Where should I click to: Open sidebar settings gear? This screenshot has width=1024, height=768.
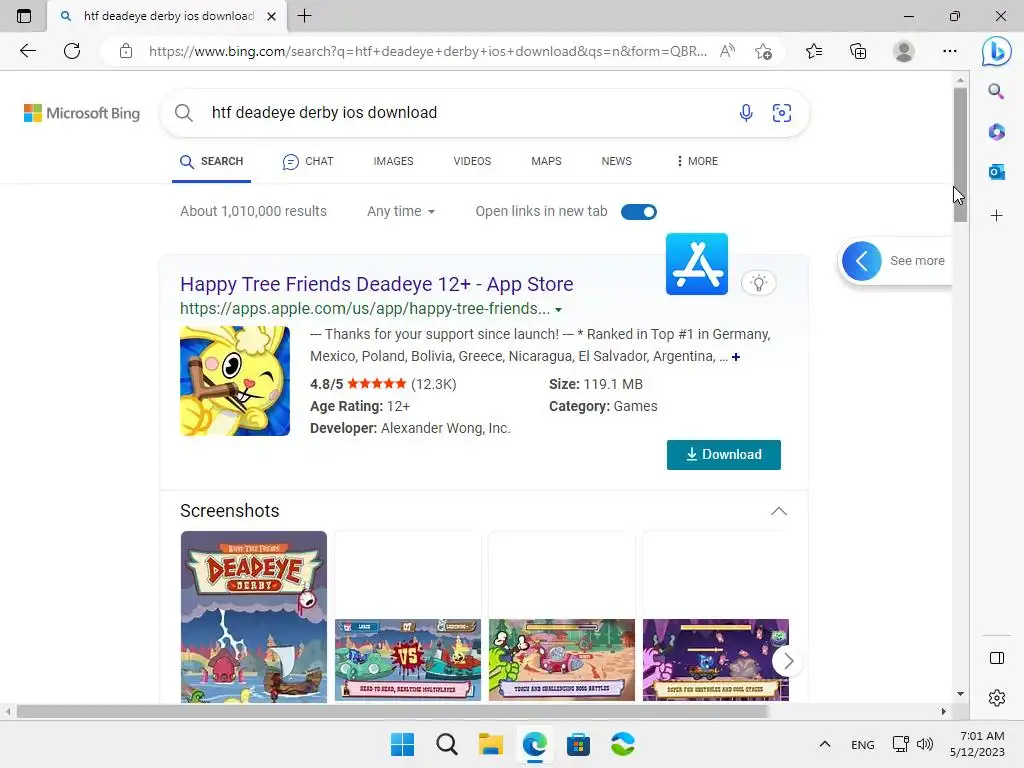click(997, 698)
